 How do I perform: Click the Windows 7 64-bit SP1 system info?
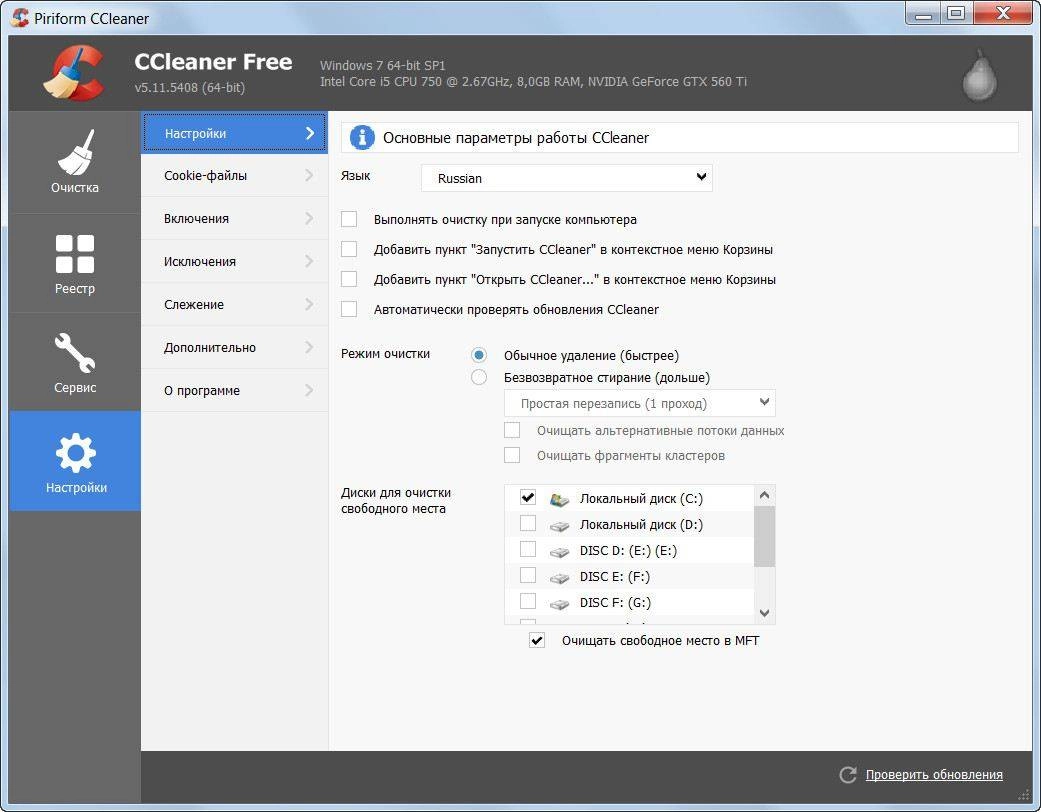[x=382, y=65]
